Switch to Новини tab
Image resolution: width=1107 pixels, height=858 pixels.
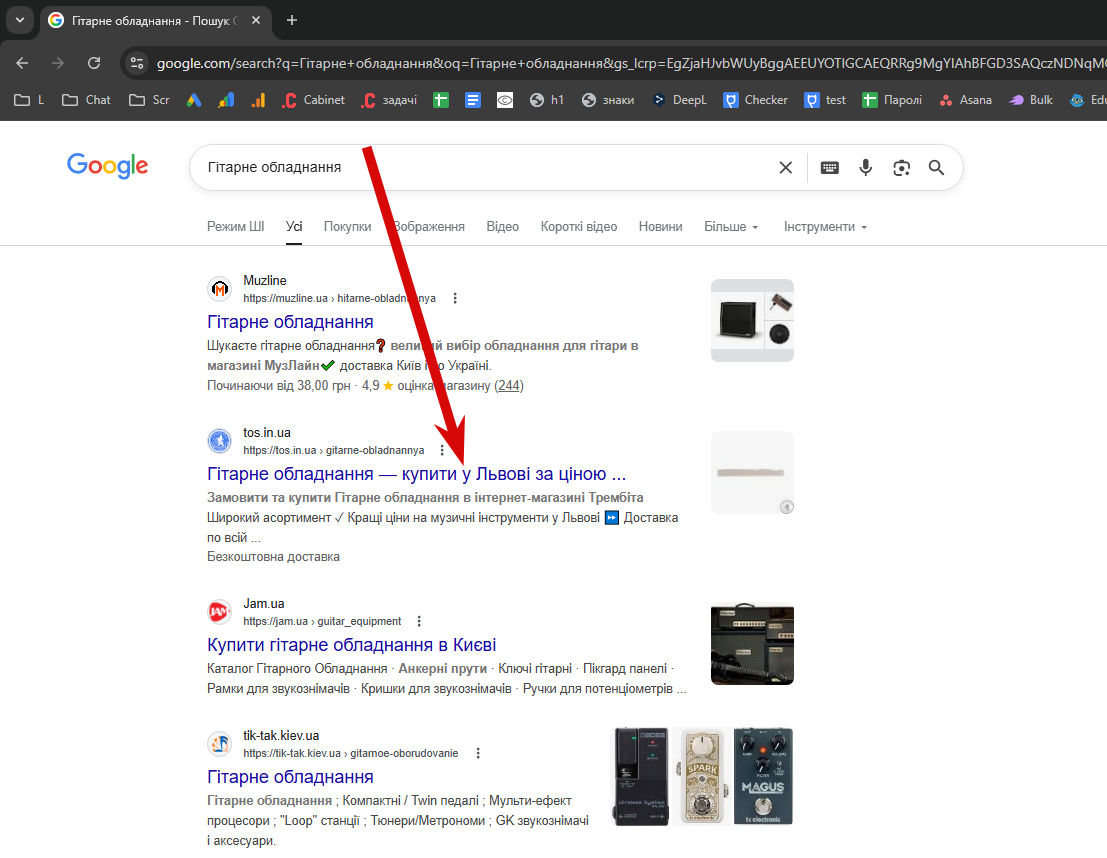click(x=660, y=227)
